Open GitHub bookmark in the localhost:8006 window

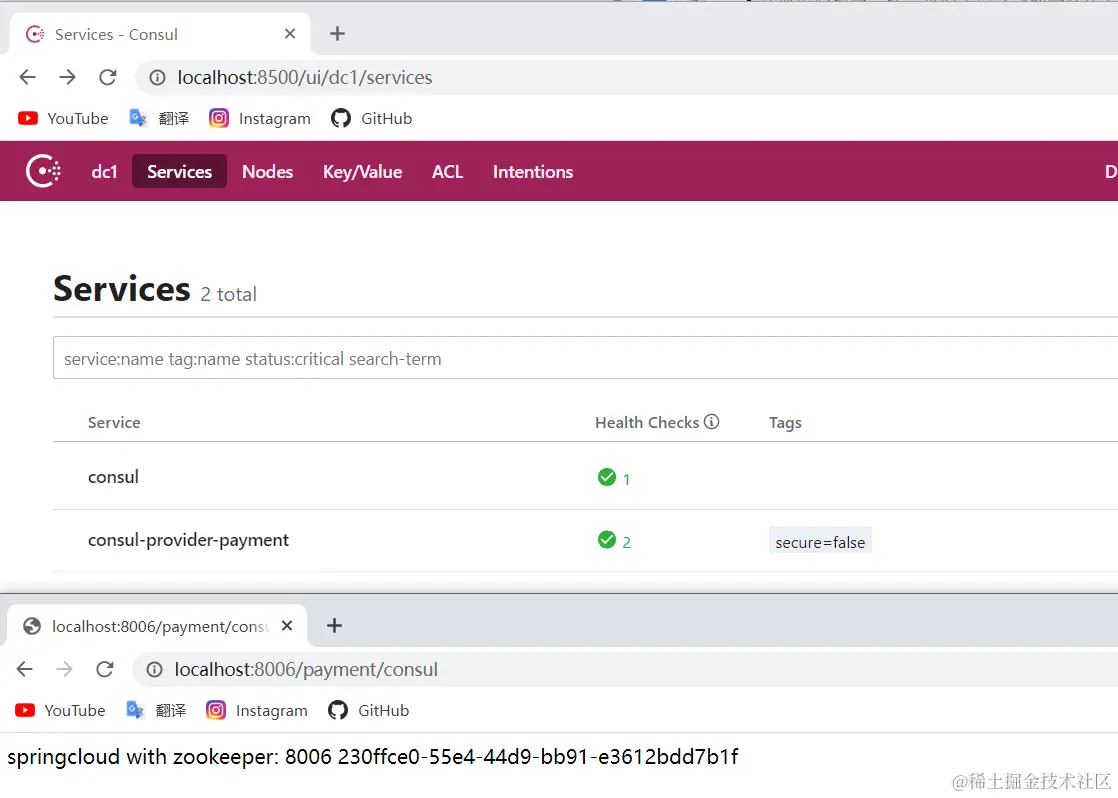[x=369, y=710]
